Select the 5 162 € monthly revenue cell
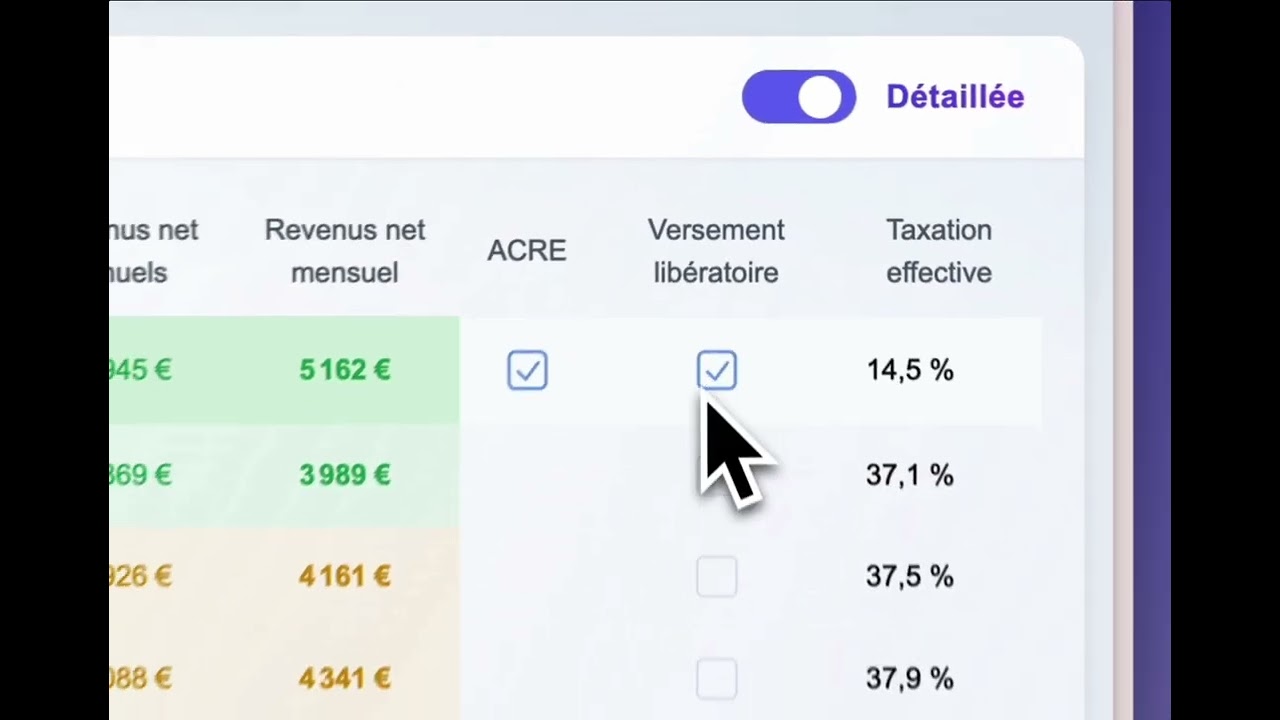1280x720 pixels. (345, 370)
